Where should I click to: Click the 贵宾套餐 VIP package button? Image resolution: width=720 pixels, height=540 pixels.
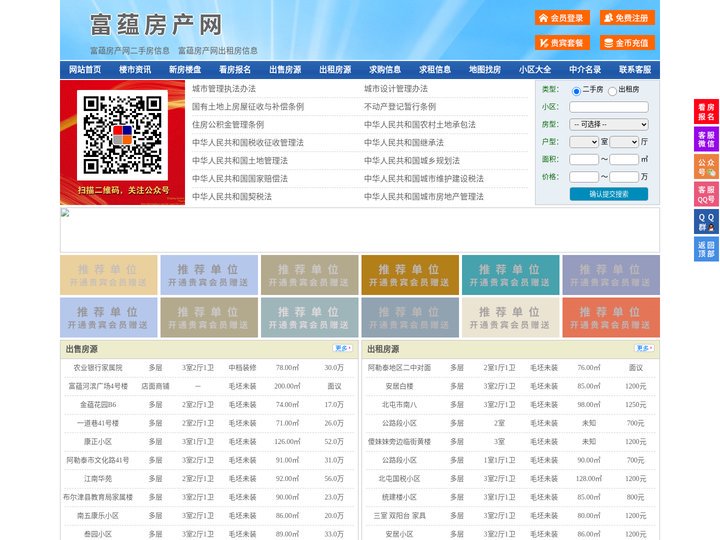click(x=562, y=43)
